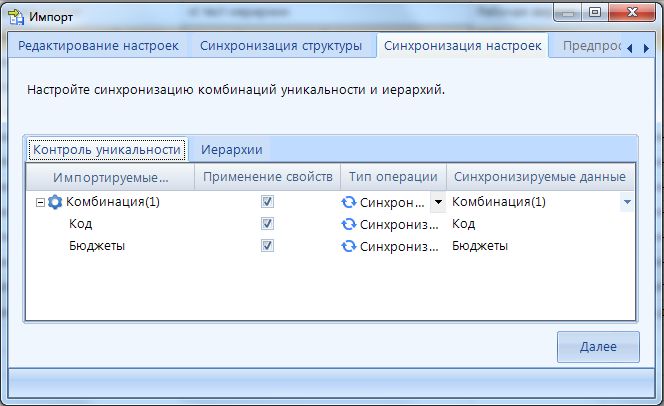
Task: Click the gear icon next to Комбинация(1)
Action: pos(55,202)
